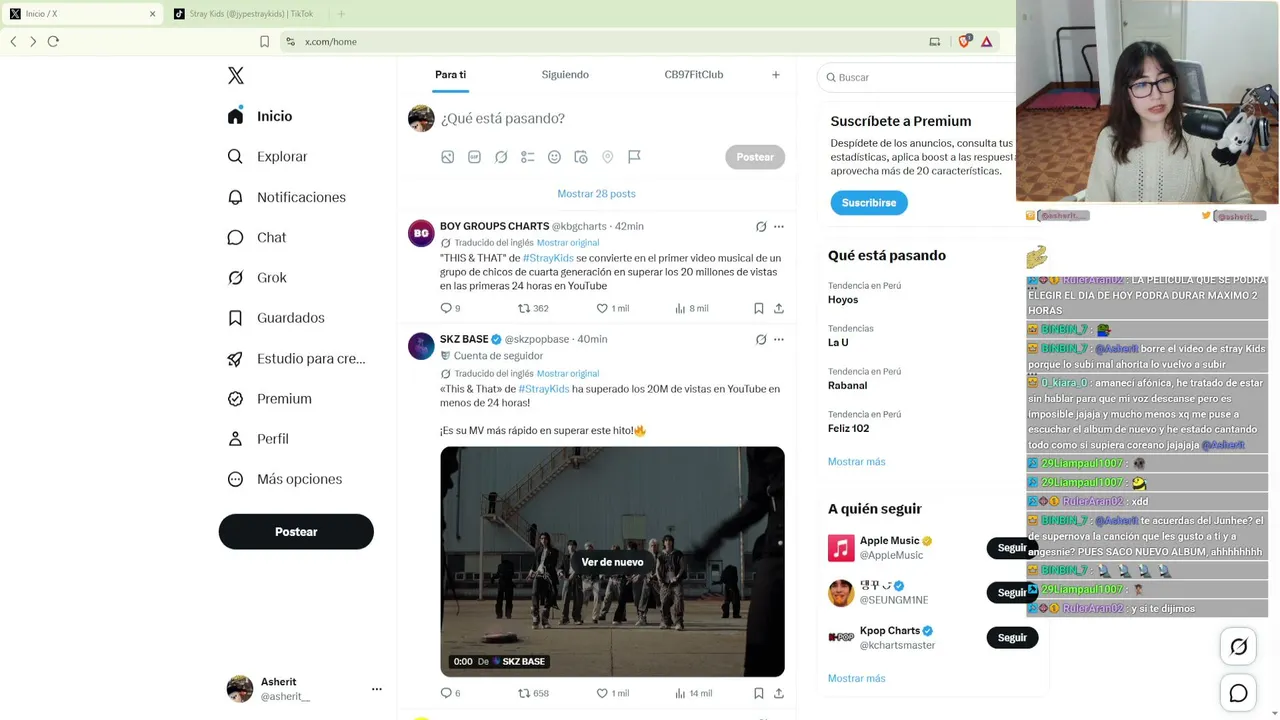
Task: Open Notificaciones in the sidebar
Action: tap(287, 197)
